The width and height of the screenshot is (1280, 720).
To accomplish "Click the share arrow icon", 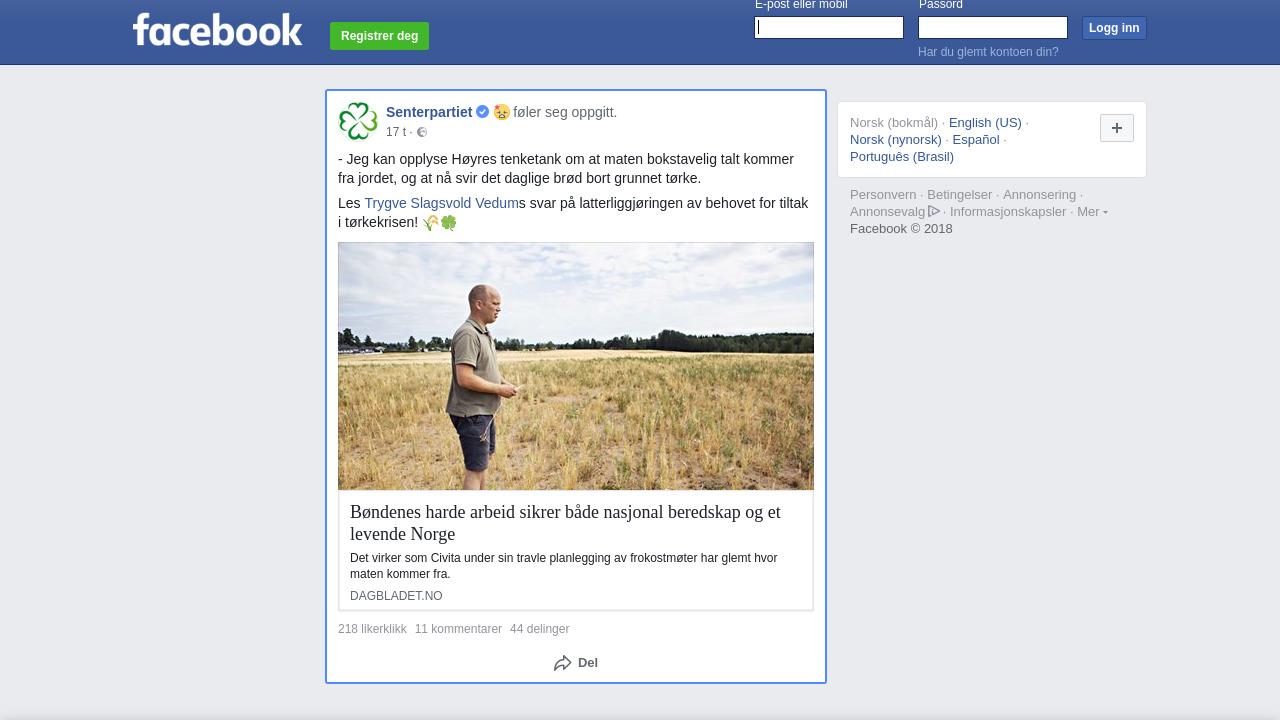I will [x=563, y=663].
